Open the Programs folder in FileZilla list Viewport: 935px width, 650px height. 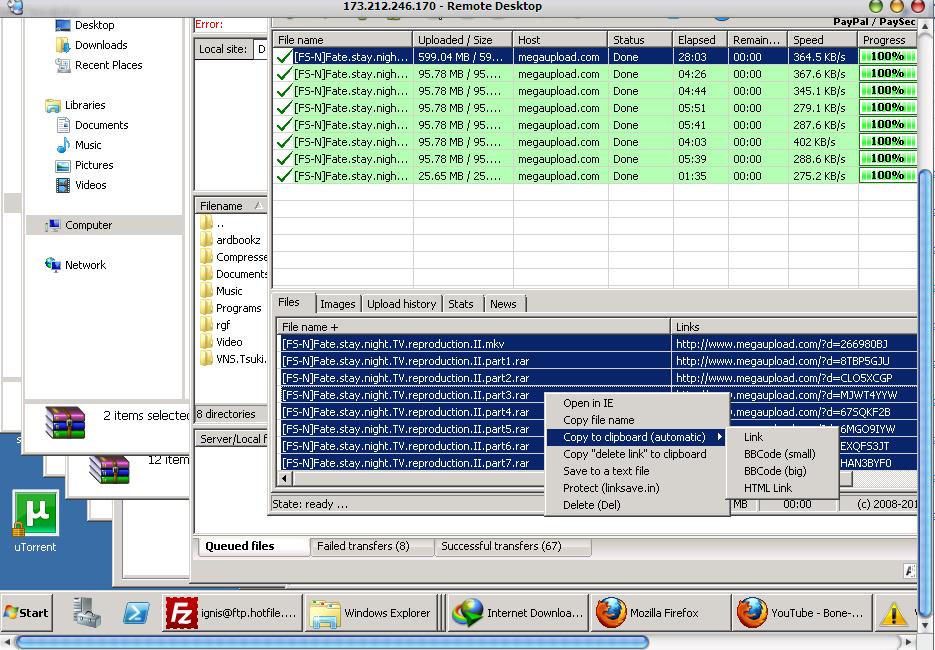point(230,308)
